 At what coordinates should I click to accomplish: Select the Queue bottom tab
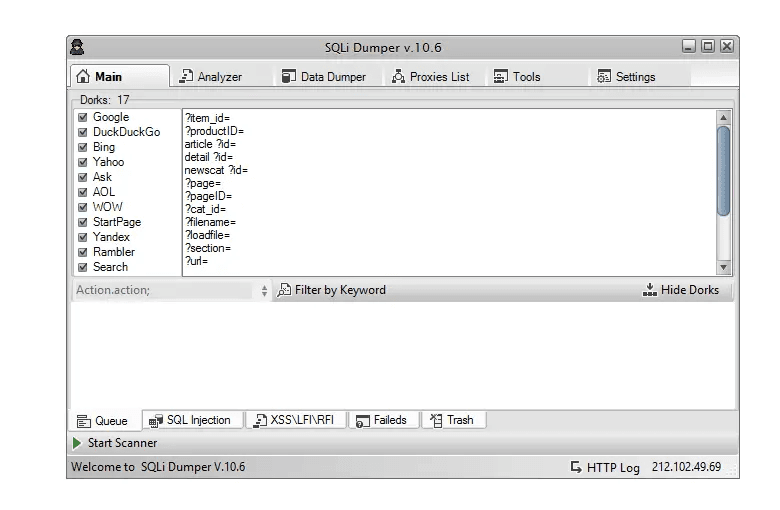[x=105, y=420]
